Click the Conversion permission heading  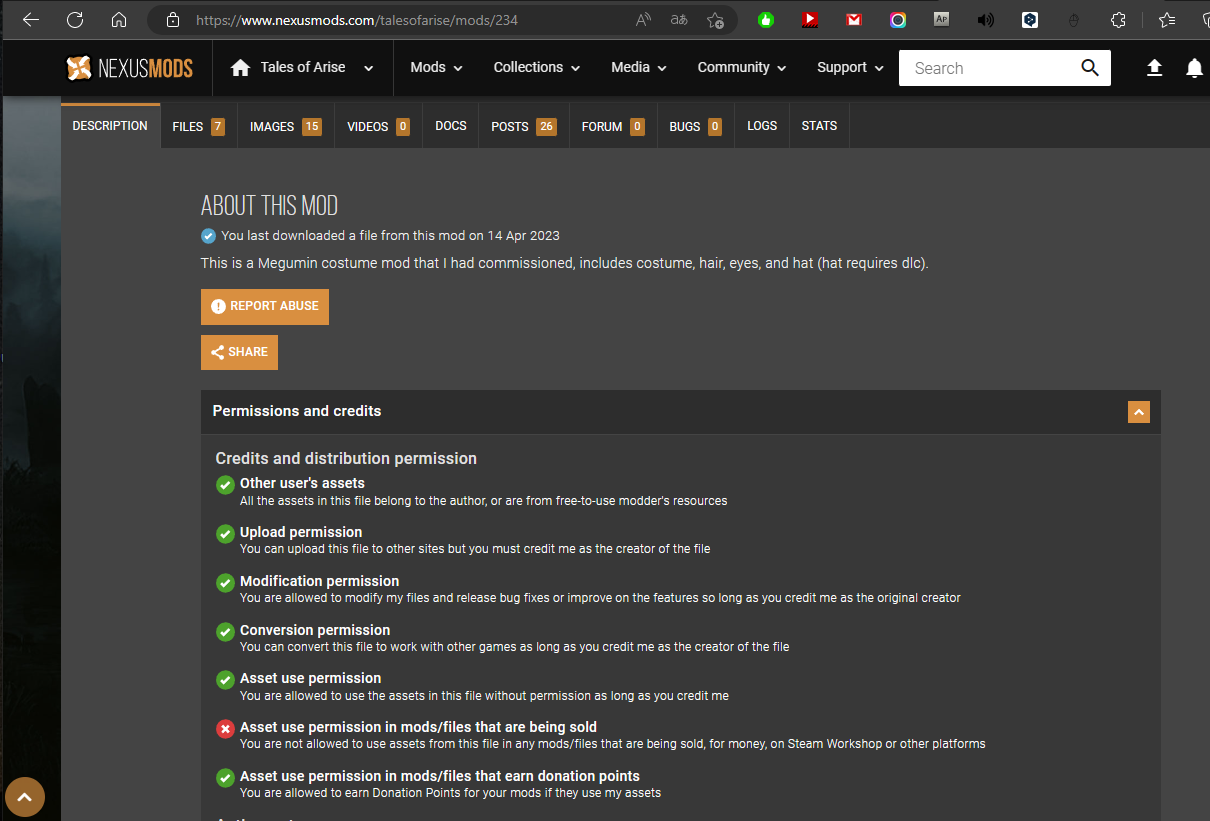pos(315,630)
